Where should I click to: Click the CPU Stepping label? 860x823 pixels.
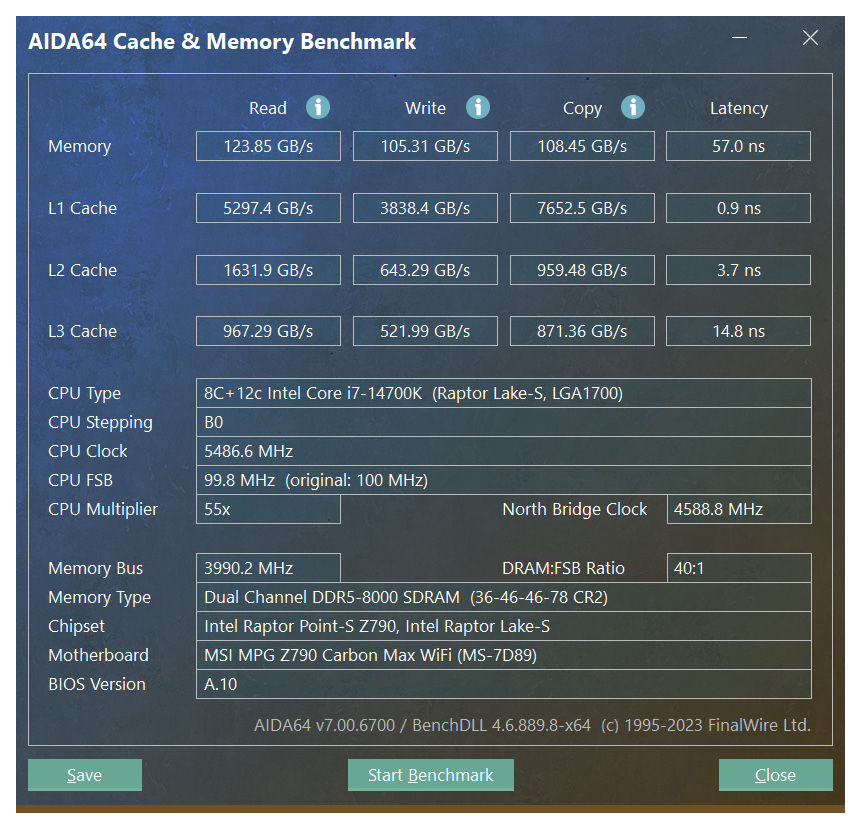100,423
